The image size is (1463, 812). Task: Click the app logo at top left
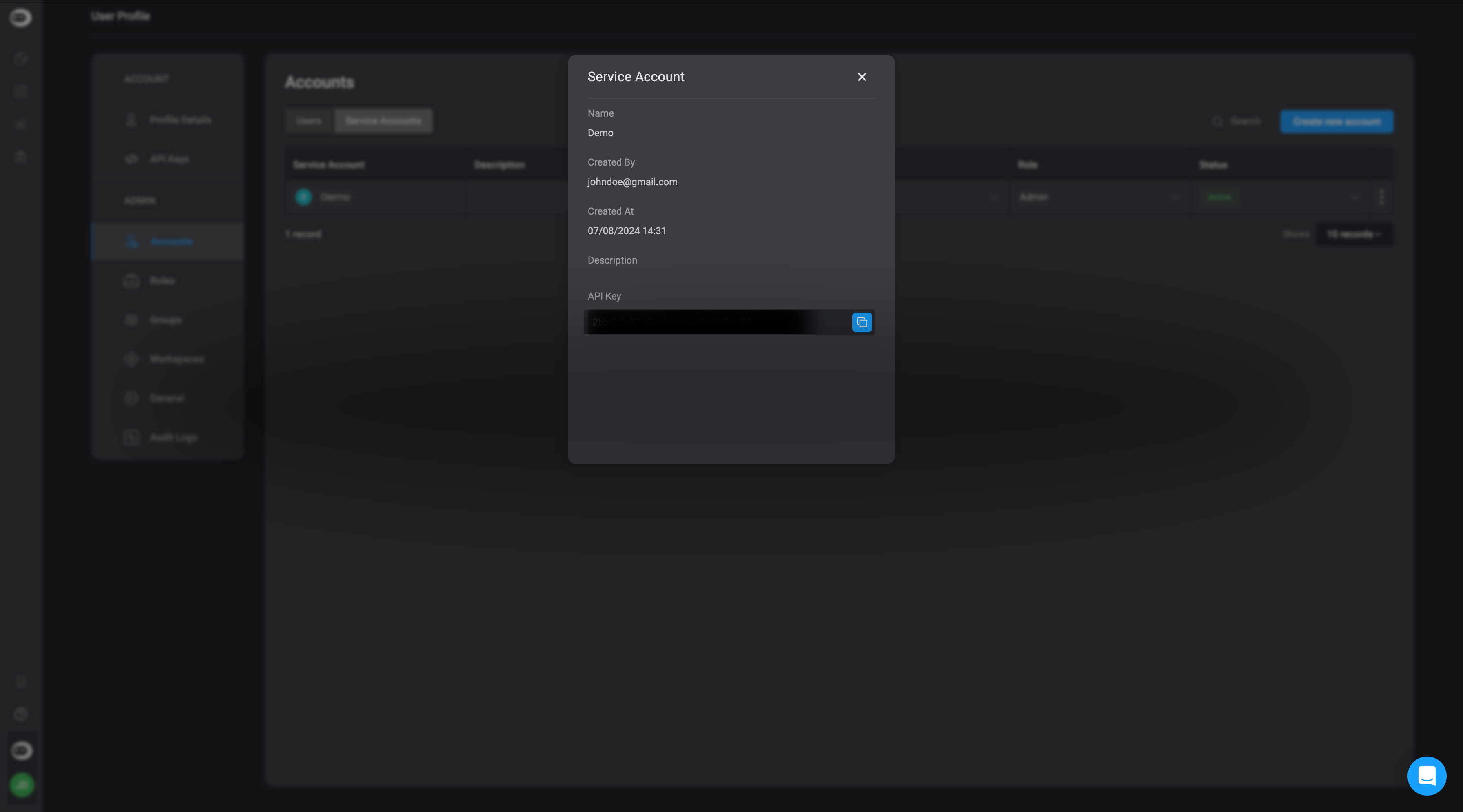click(21, 18)
